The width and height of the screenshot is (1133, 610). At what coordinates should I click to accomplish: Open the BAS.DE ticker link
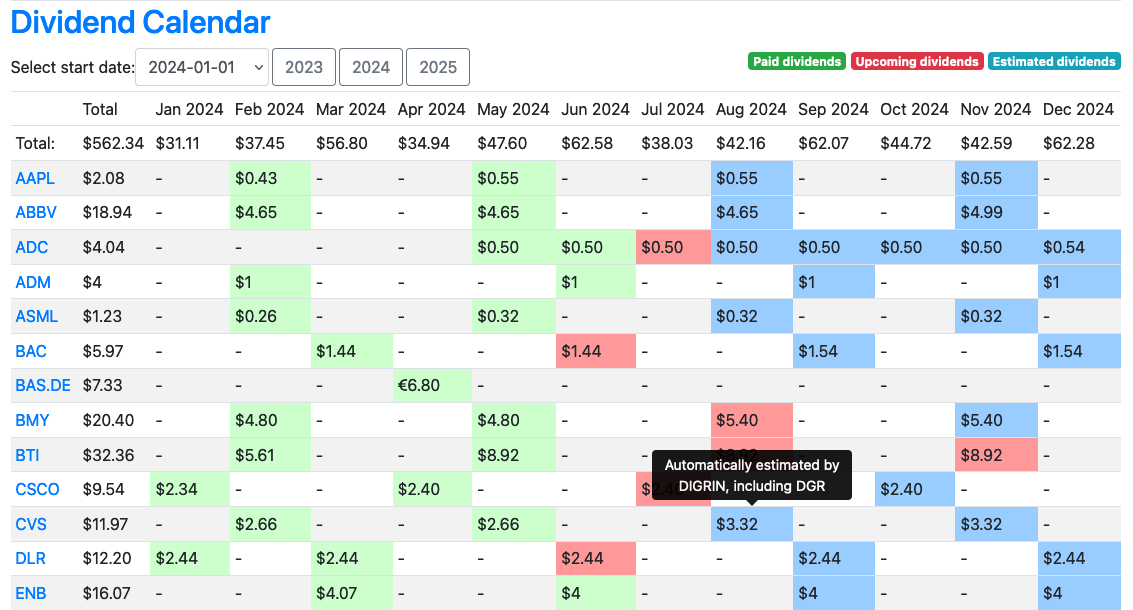point(43,385)
